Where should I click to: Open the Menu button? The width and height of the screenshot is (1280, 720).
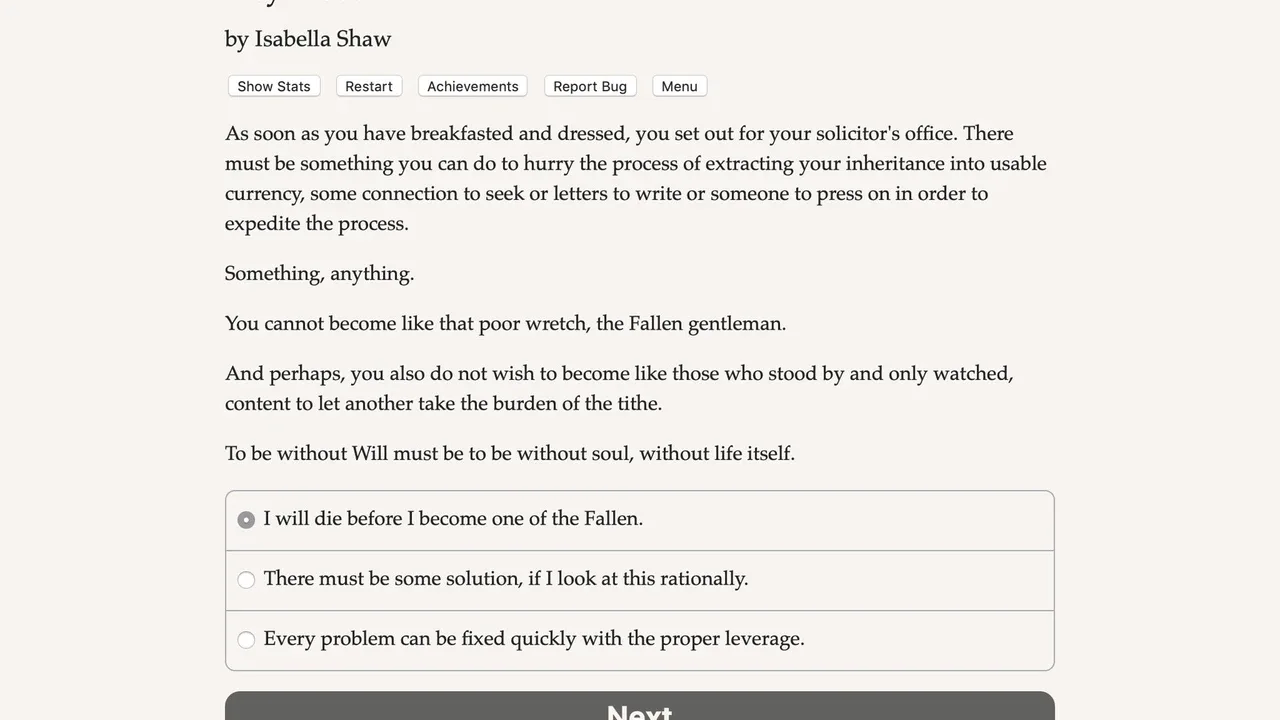[x=680, y=86]
